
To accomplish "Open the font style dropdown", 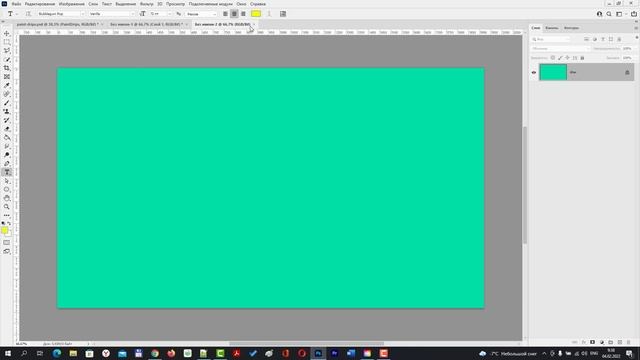I will click(x=132, y=14).
